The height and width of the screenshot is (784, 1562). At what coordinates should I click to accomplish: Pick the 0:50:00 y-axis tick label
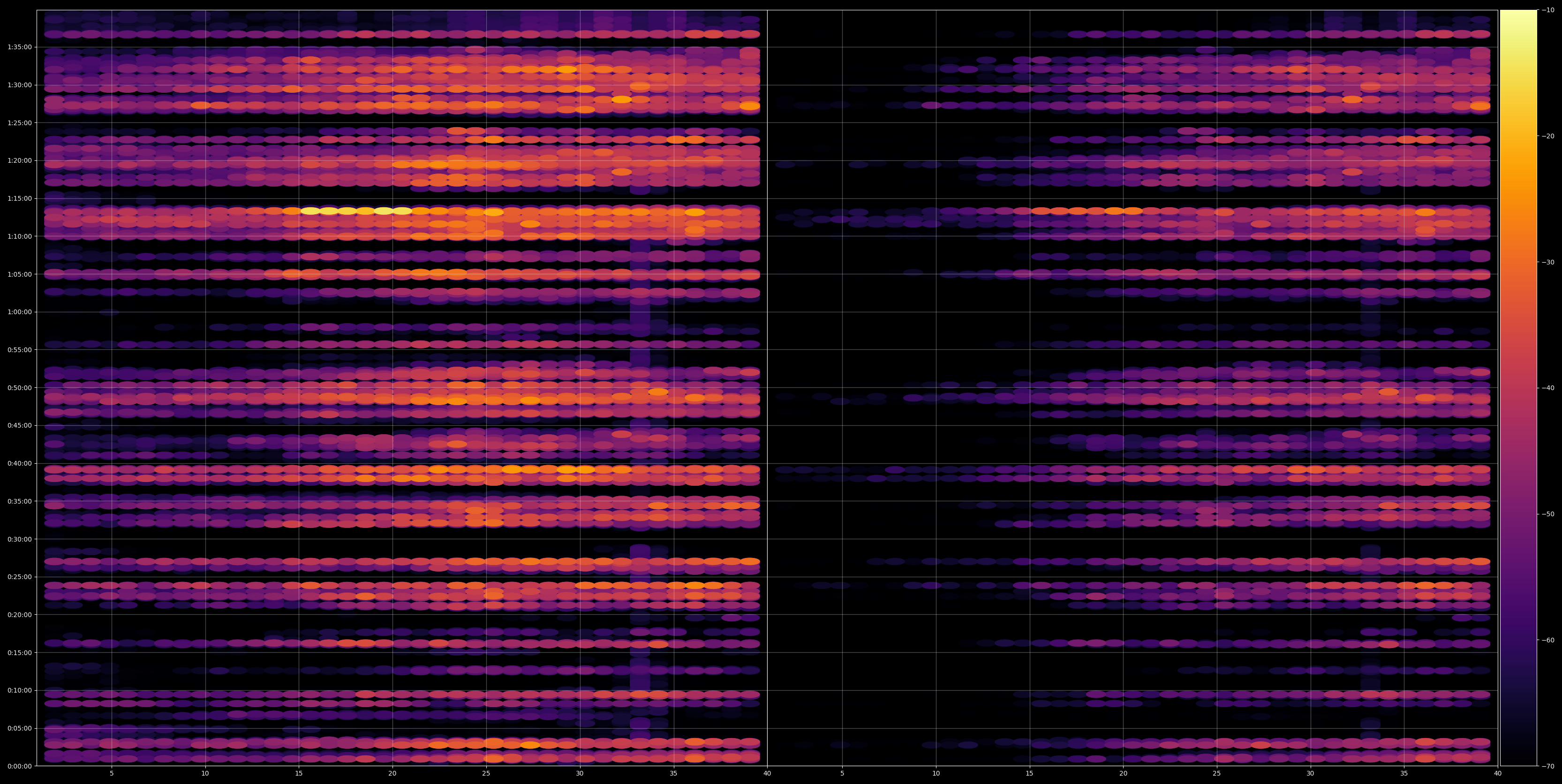point(19,387)
